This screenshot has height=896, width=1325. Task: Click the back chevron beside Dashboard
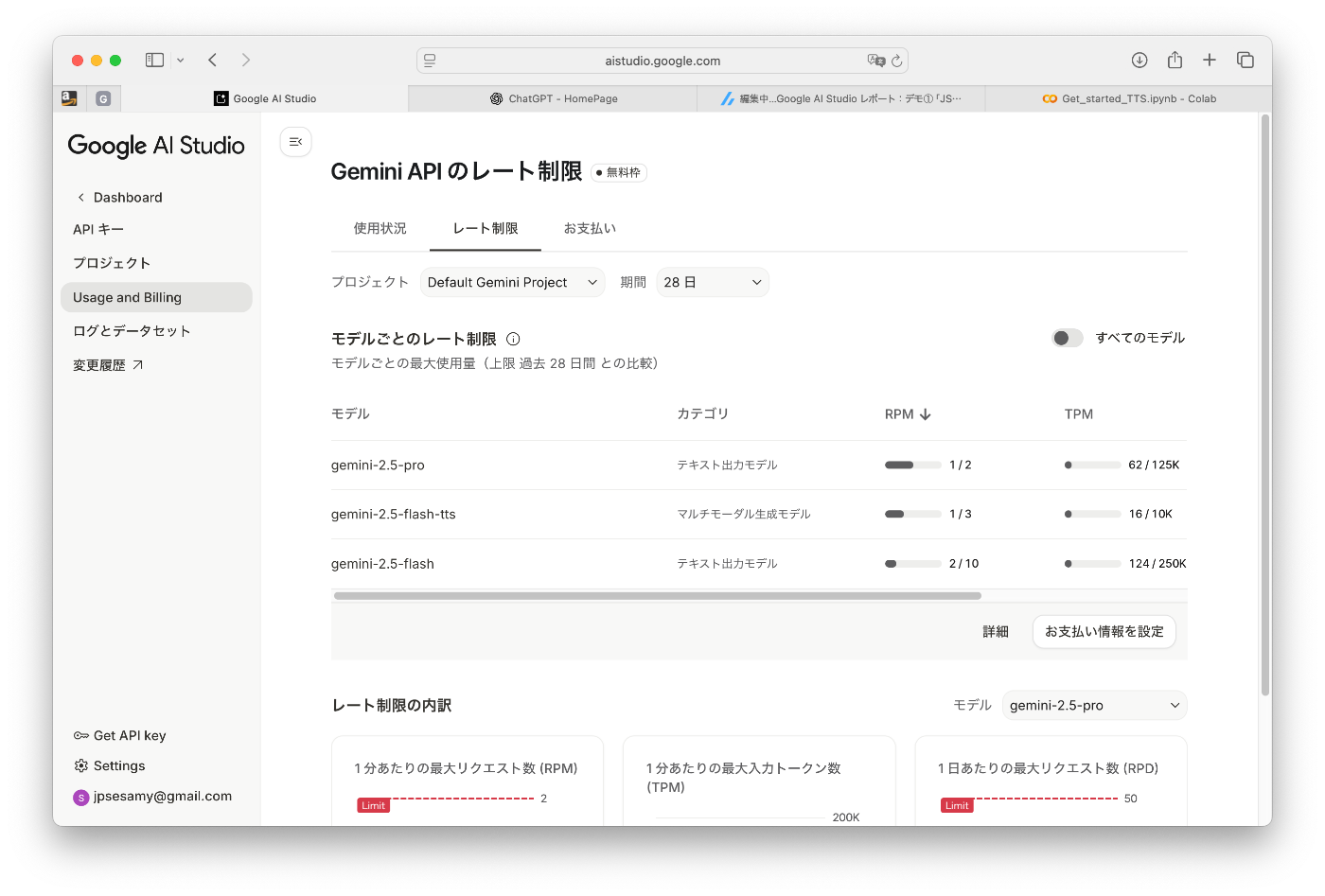(81, 198)
